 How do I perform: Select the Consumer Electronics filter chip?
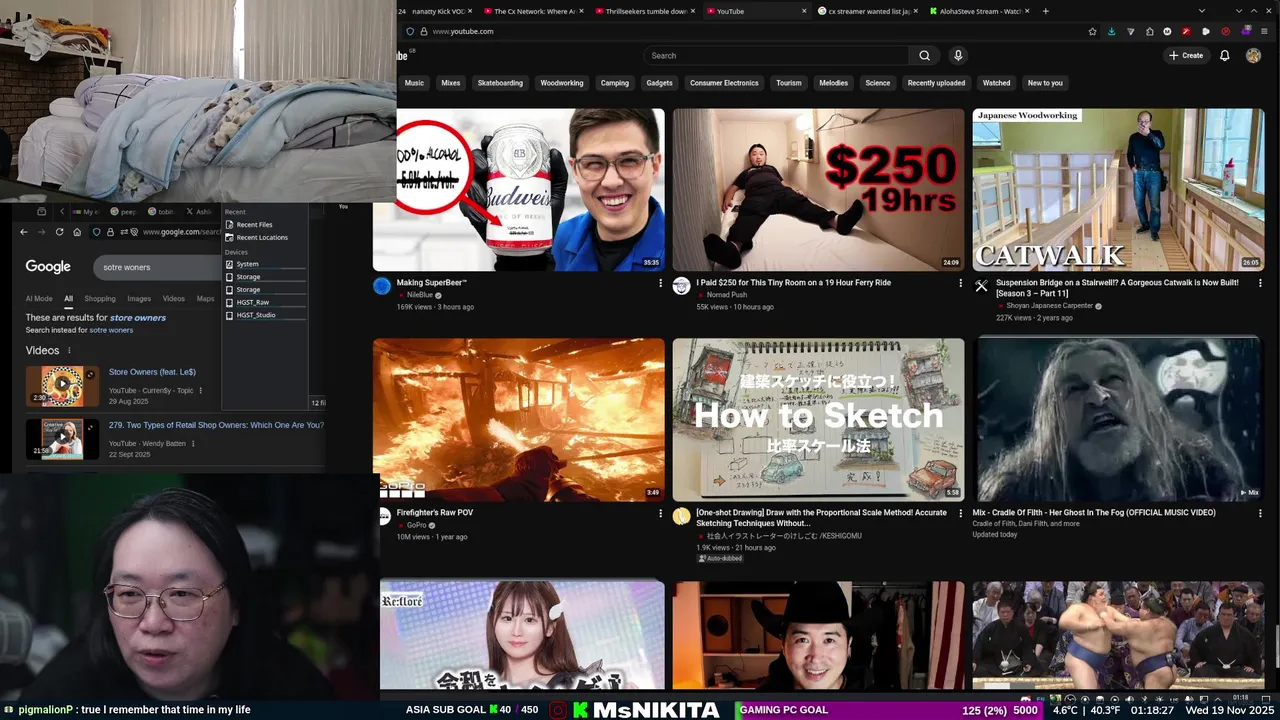(x=724, y=83)
